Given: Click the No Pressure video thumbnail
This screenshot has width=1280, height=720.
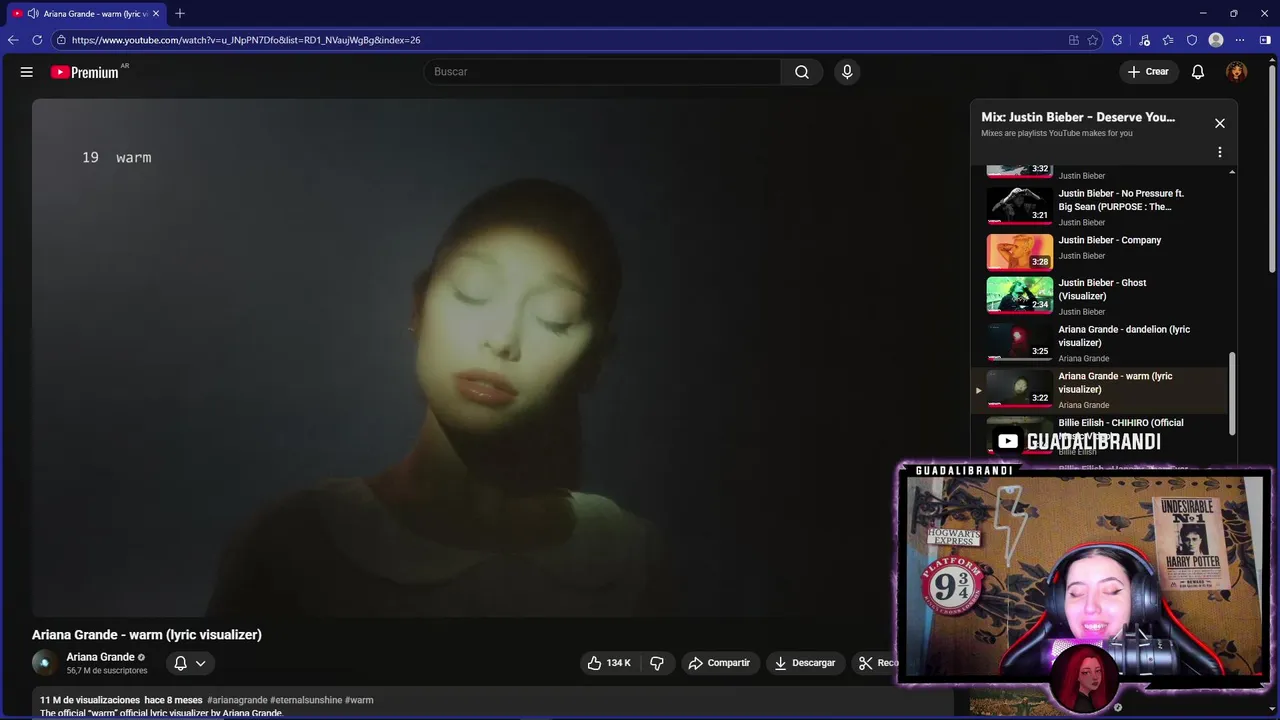Looking at the screenshot, I should point(1020,206).
